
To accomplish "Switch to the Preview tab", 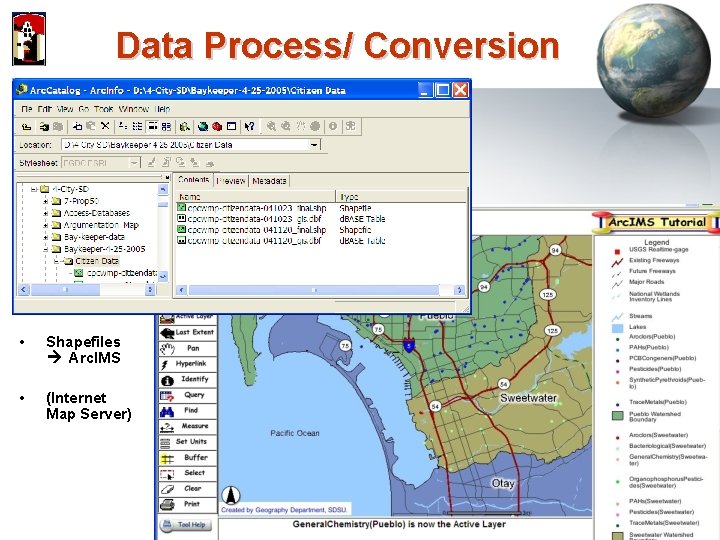I will click(x=231, y=181).
